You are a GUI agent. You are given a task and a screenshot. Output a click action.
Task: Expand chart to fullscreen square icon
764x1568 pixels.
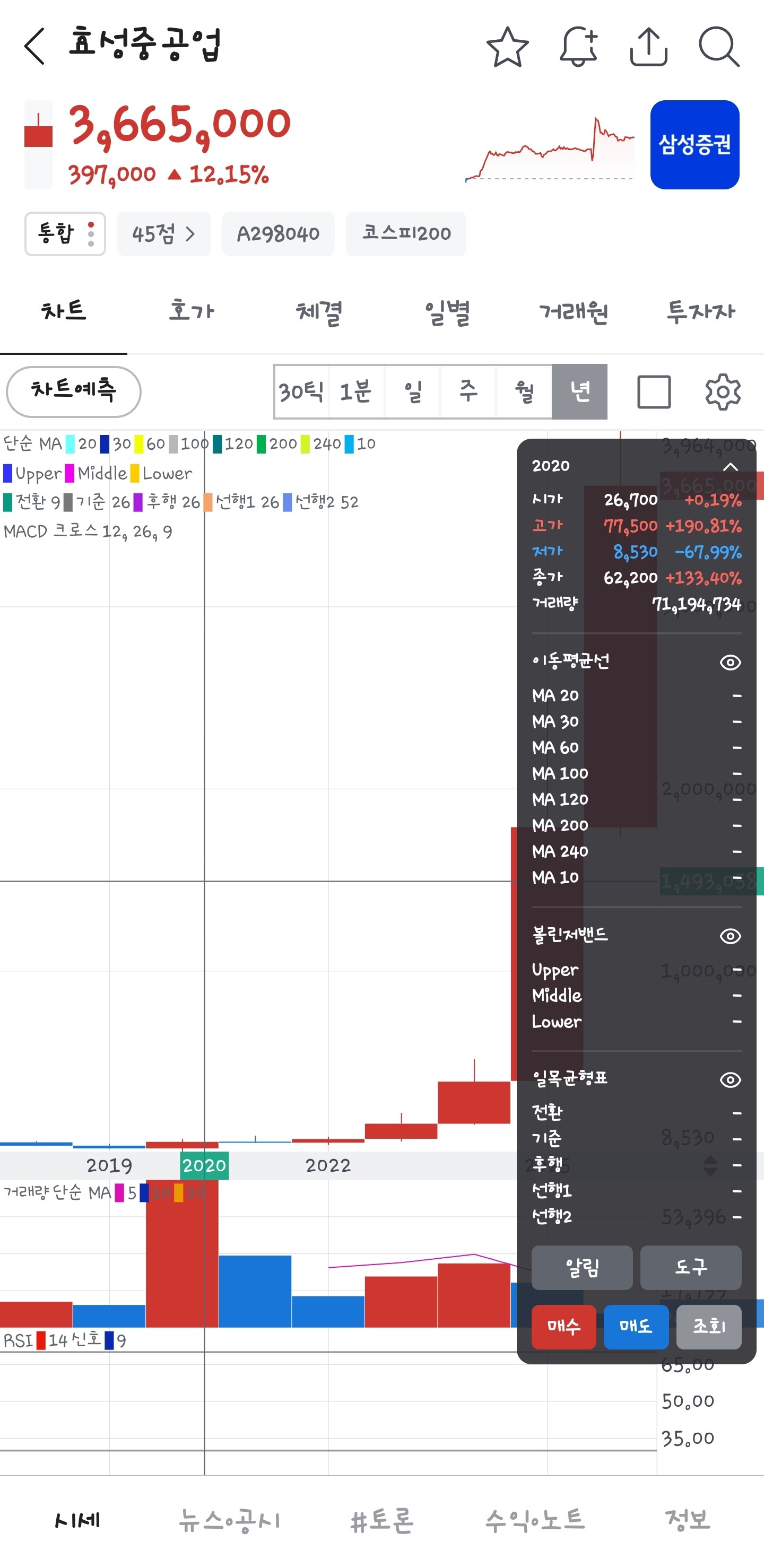coord(654,391)
